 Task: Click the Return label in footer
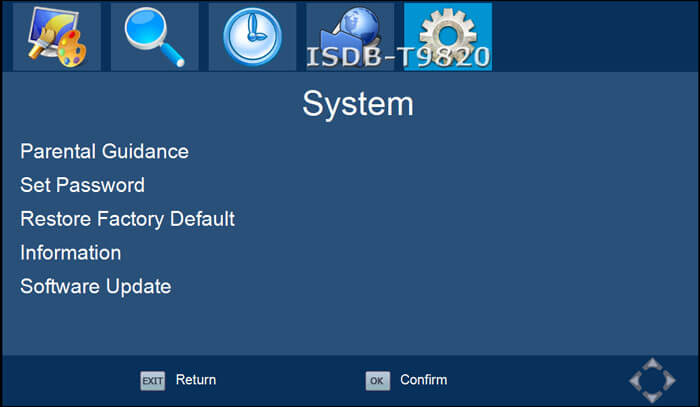click(195, 380)
